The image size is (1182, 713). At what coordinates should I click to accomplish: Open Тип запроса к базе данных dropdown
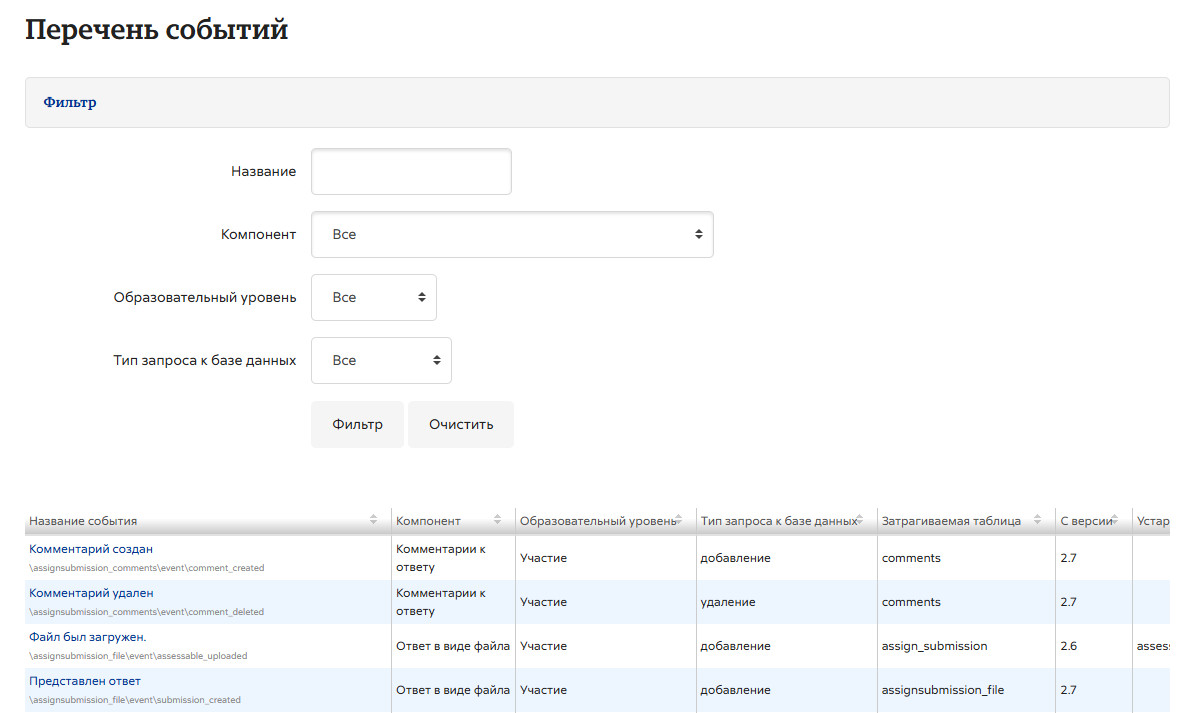click(x=381, y=360)
